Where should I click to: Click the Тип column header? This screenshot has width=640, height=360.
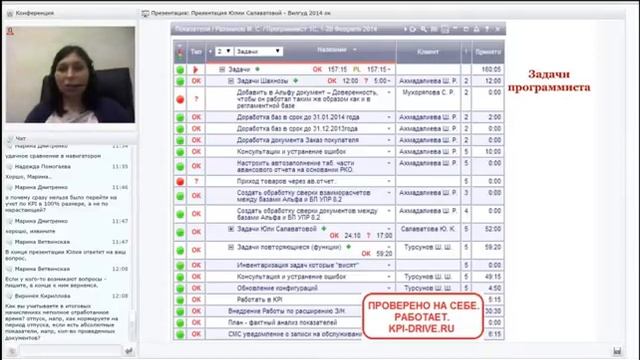coord(196,52)
